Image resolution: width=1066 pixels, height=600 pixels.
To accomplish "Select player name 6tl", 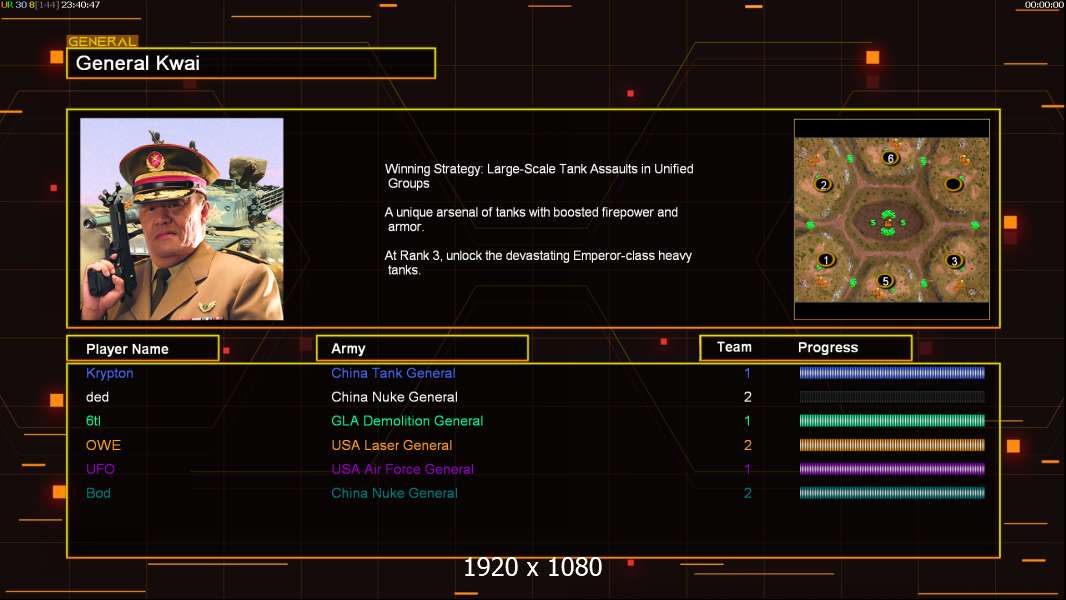I will click(93, 421).
